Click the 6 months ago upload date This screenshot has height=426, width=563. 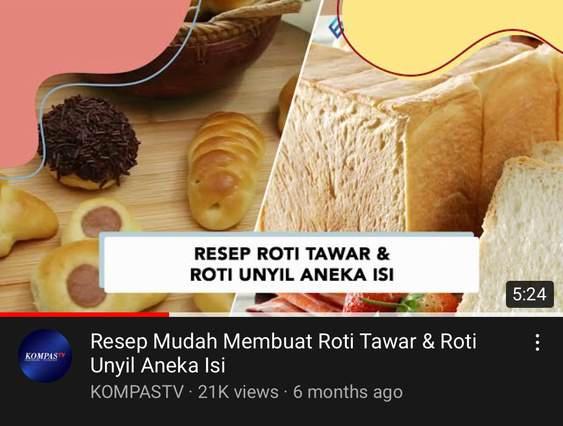coord(348,392)
